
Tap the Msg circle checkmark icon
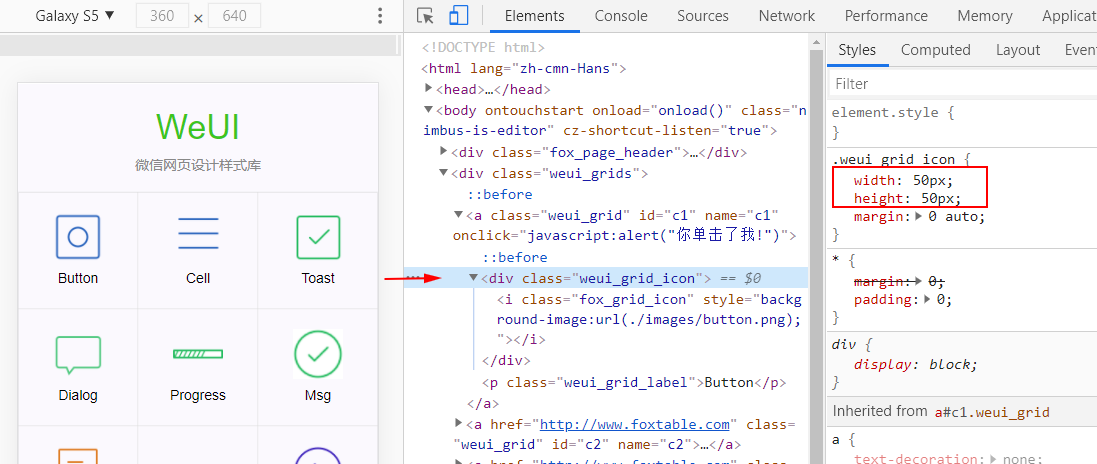coord(318,354)
